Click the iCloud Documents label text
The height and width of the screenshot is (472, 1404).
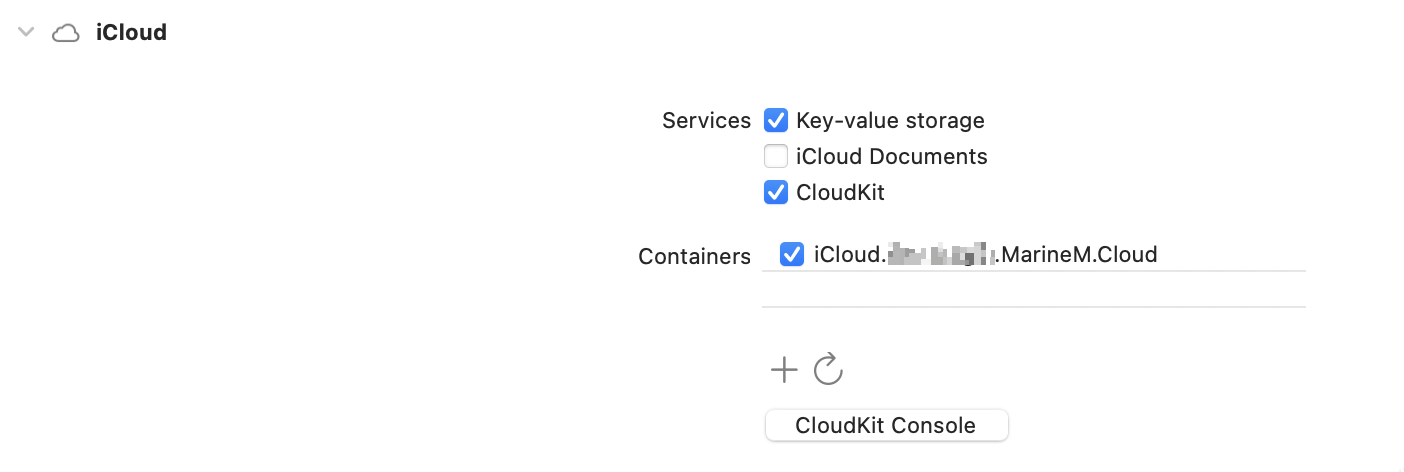(891, 157)
